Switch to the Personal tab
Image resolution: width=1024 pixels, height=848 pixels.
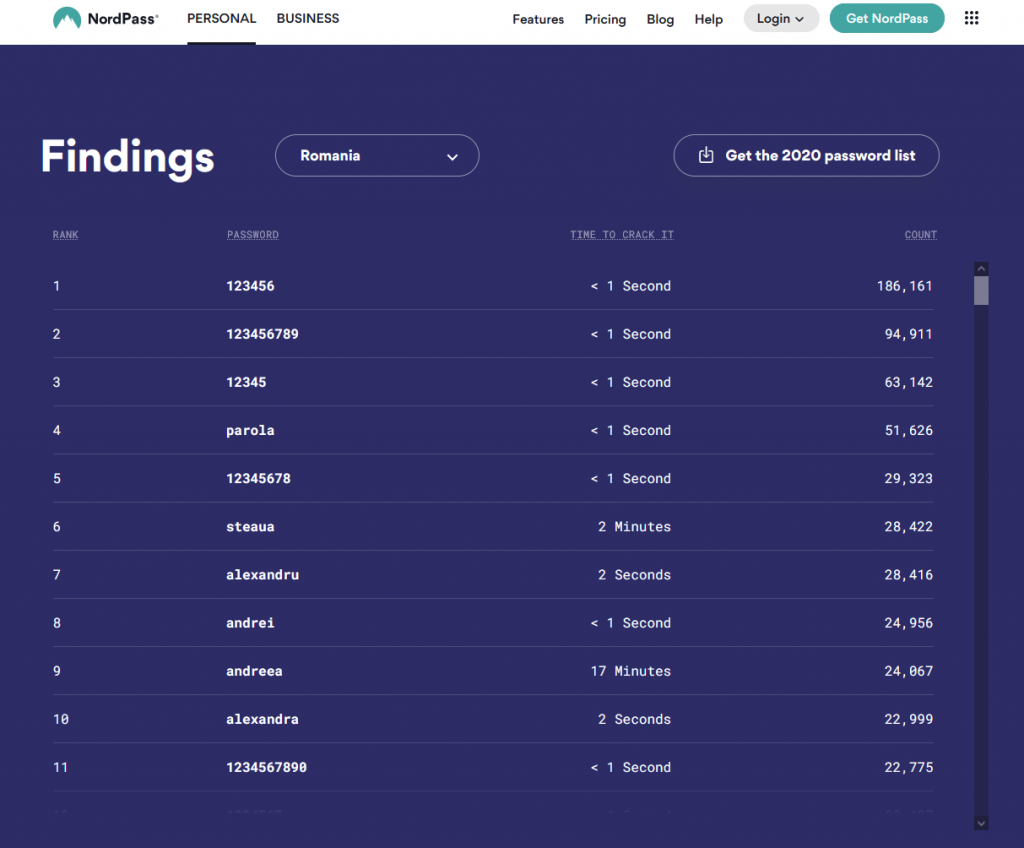(x=221, y=19)
